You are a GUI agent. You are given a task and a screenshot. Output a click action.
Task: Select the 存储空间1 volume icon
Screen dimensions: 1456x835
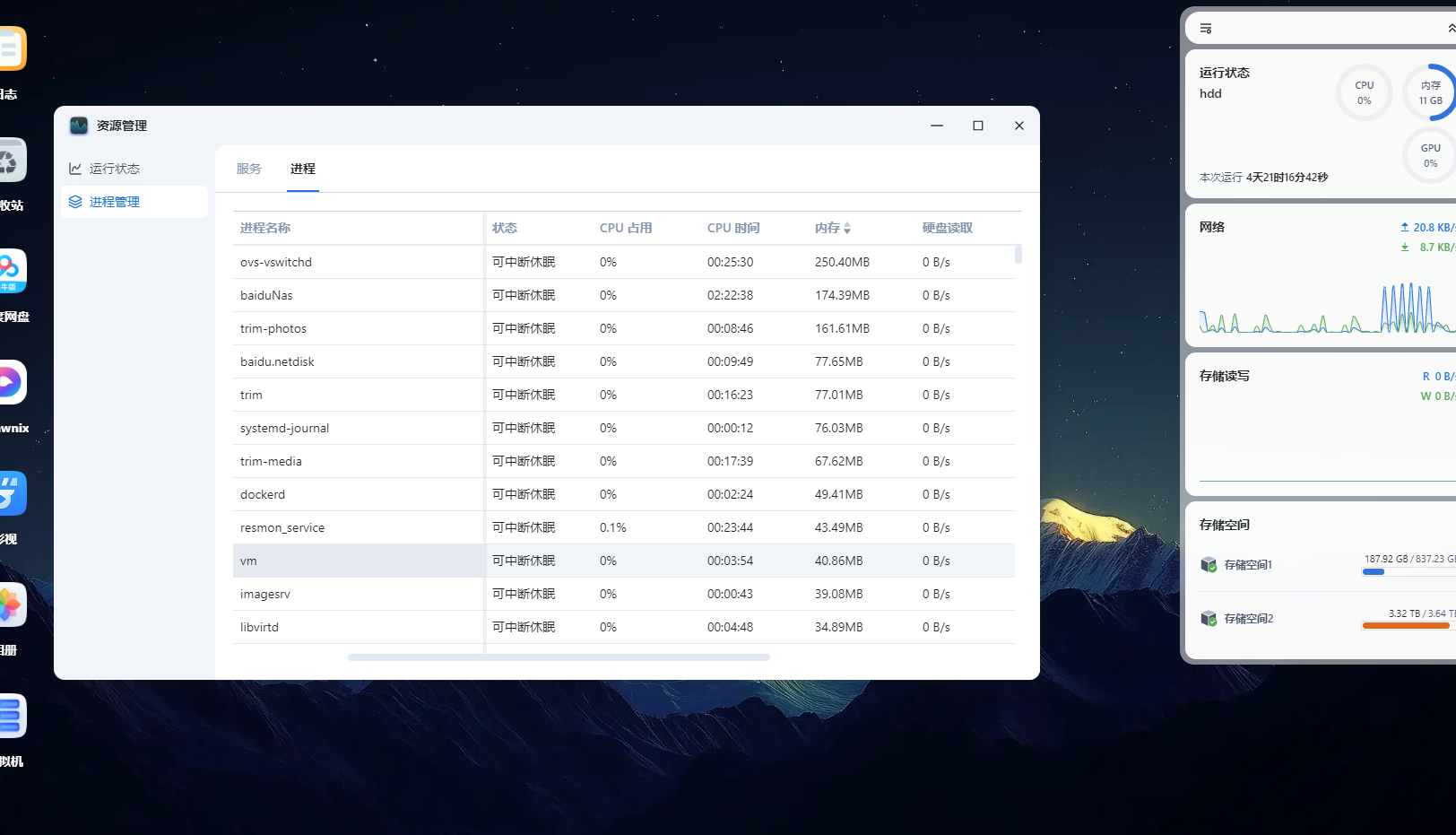coord(1209,564)
